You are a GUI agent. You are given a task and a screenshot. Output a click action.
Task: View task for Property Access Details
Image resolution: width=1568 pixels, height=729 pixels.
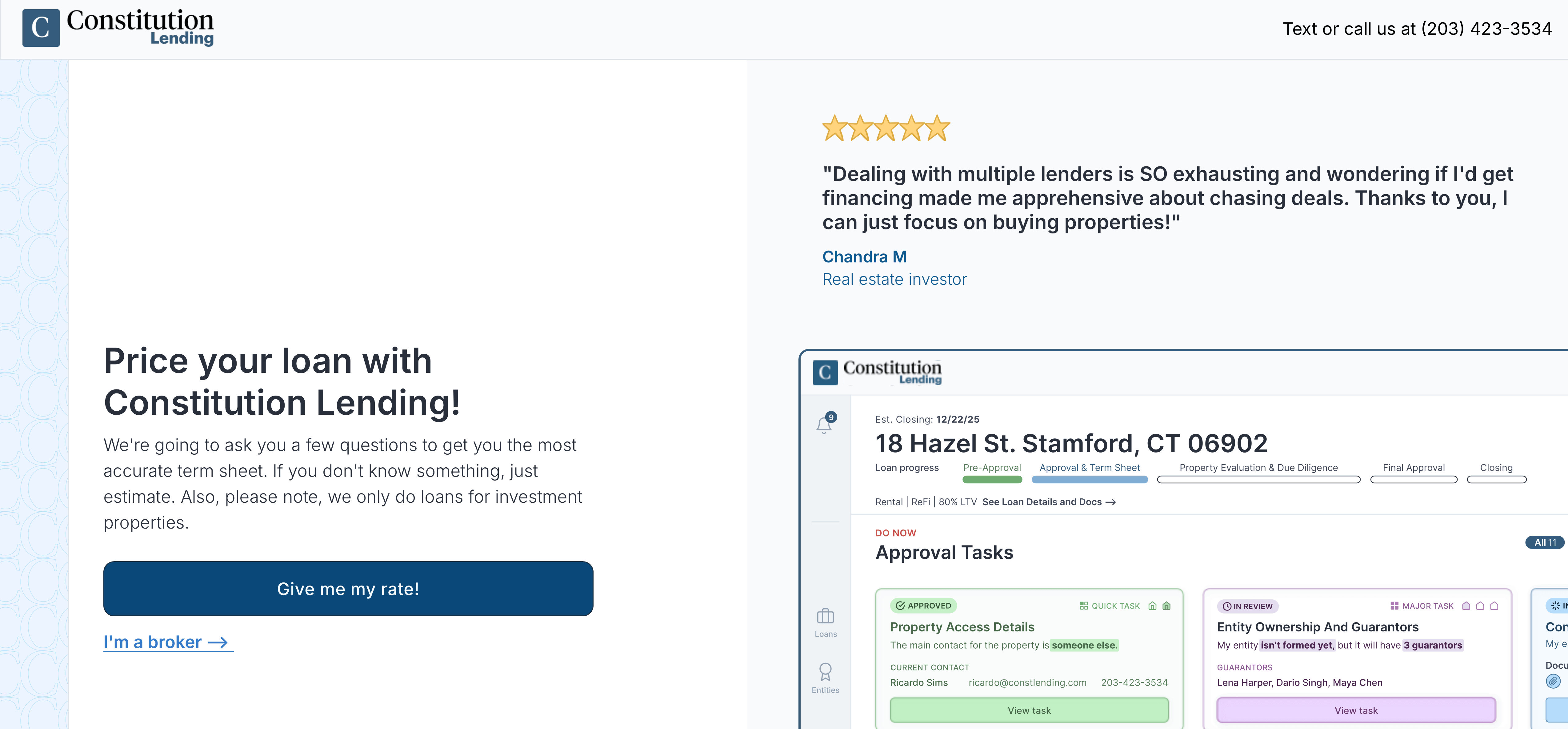(x=1029, y=710)
